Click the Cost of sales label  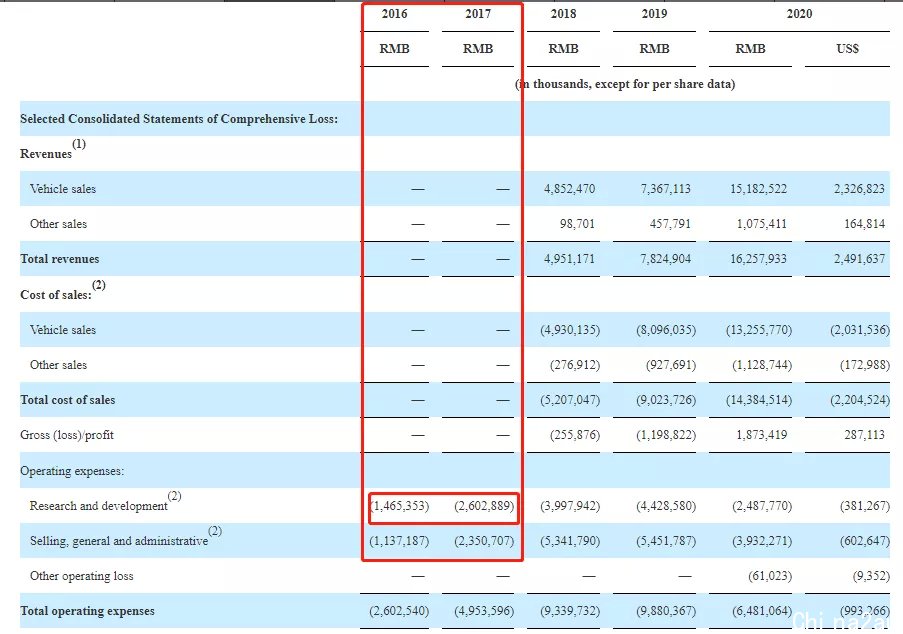pyautogui.click(x=56, y=295)
